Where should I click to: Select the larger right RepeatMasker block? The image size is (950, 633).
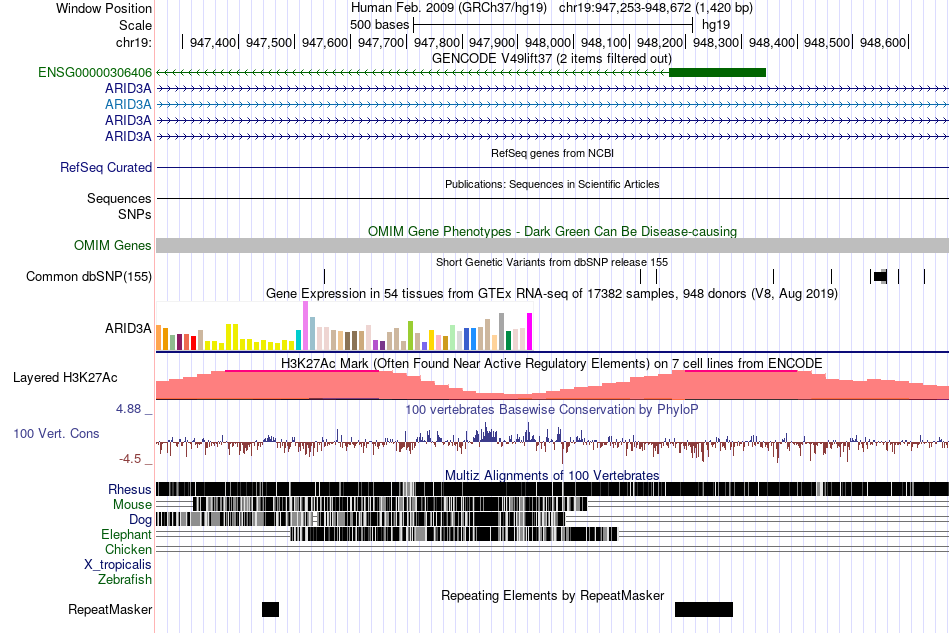pyautogui.click(x=704, y=609)
